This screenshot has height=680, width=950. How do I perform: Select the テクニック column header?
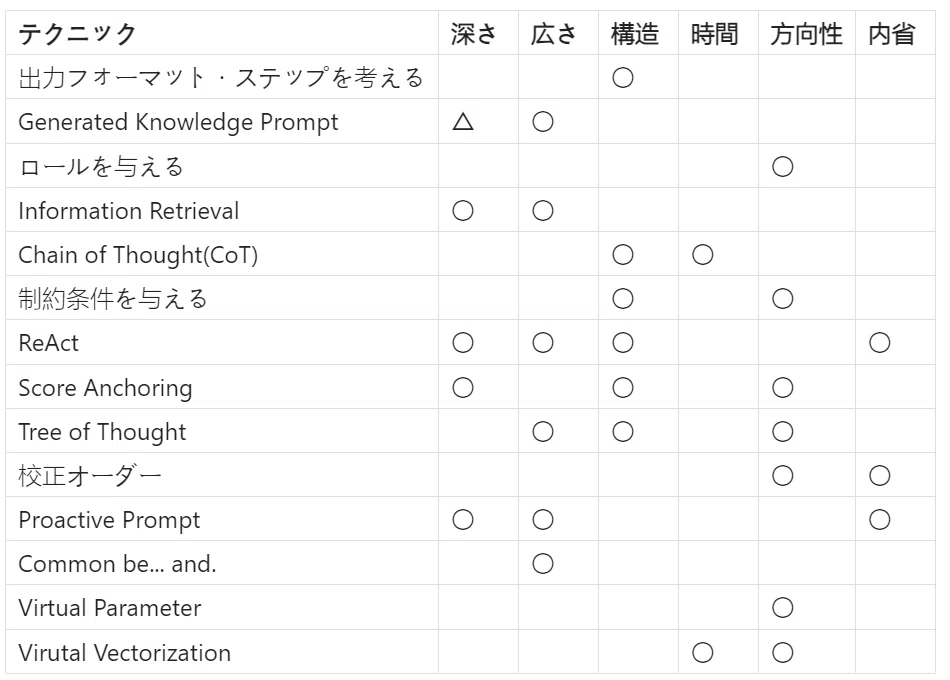point(78,34)
